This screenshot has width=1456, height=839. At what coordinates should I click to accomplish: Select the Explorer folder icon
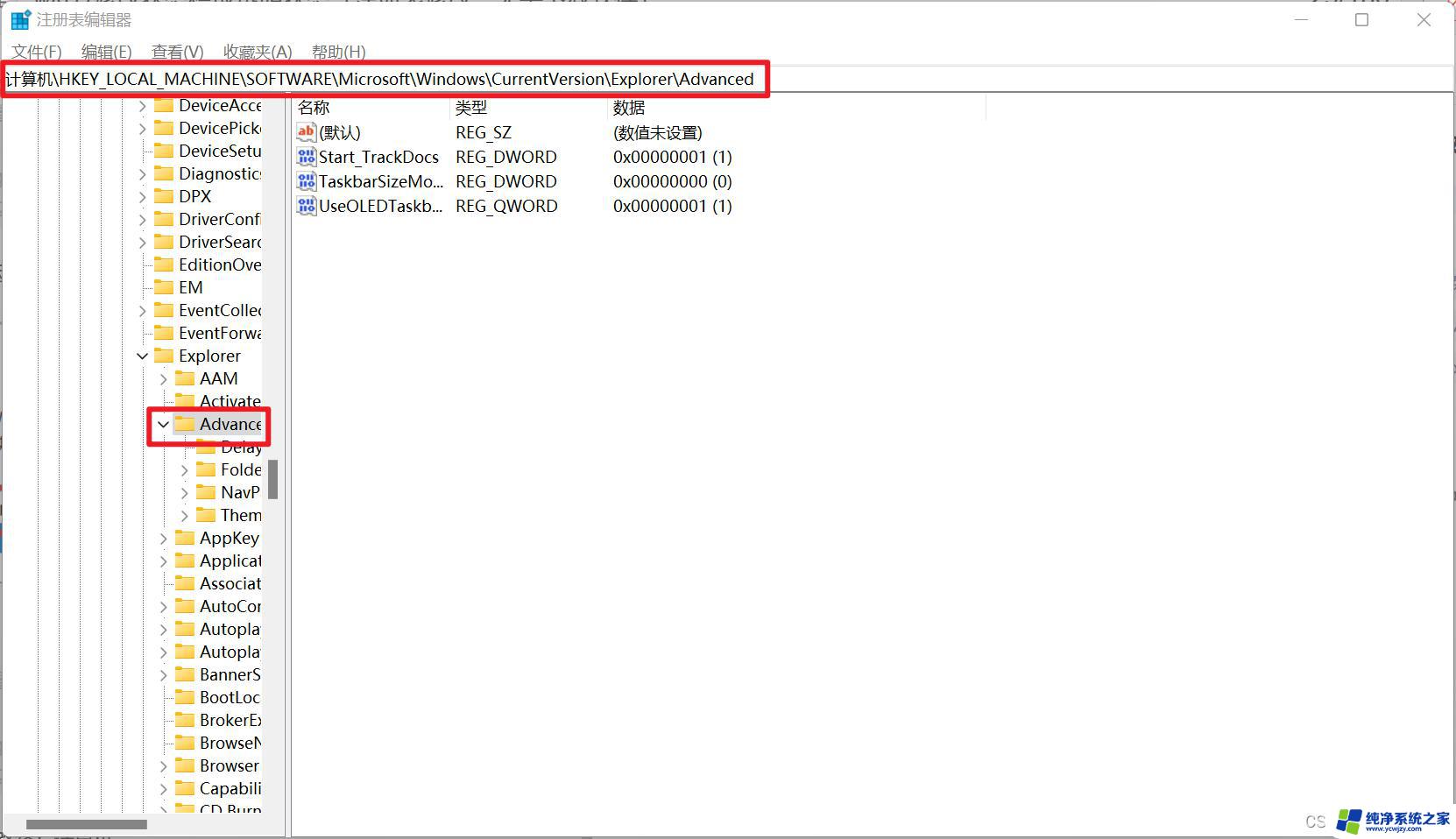click(x=164, y=356)
